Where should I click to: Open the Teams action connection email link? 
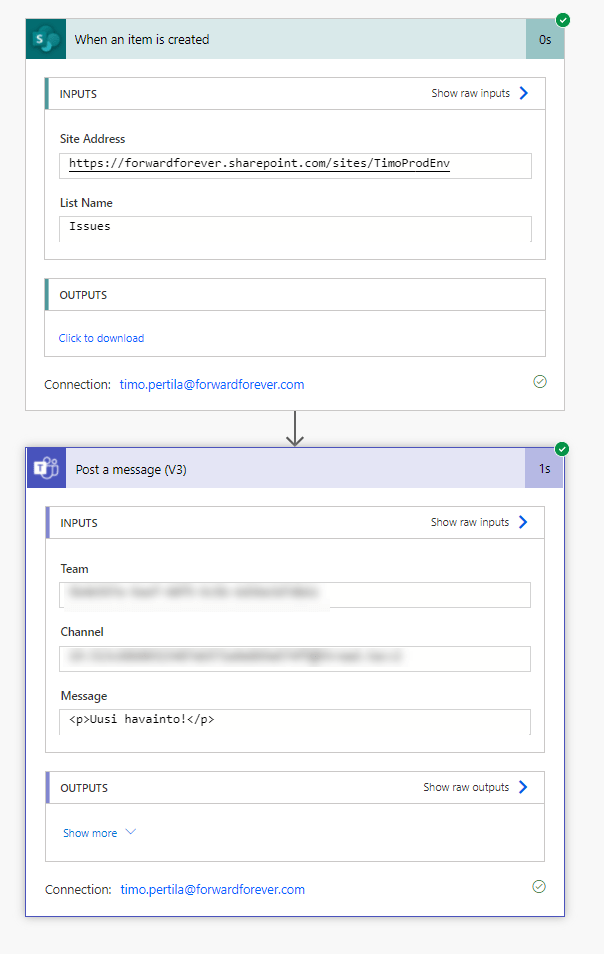tap(212, 889)
